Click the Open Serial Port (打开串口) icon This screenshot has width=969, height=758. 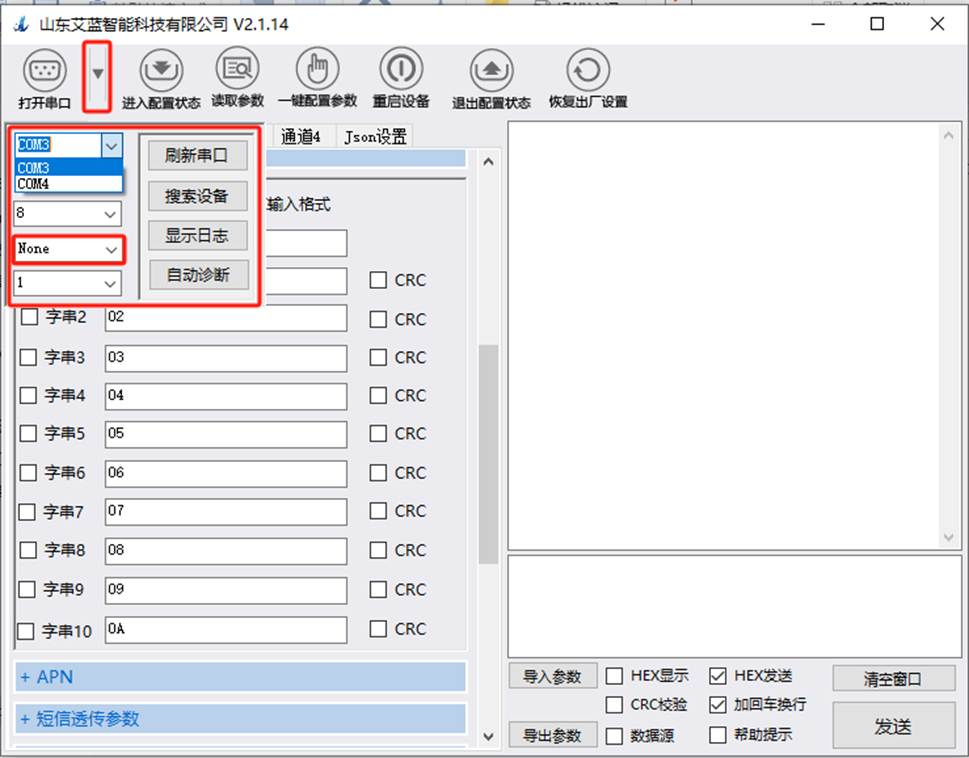click(44, 72)
